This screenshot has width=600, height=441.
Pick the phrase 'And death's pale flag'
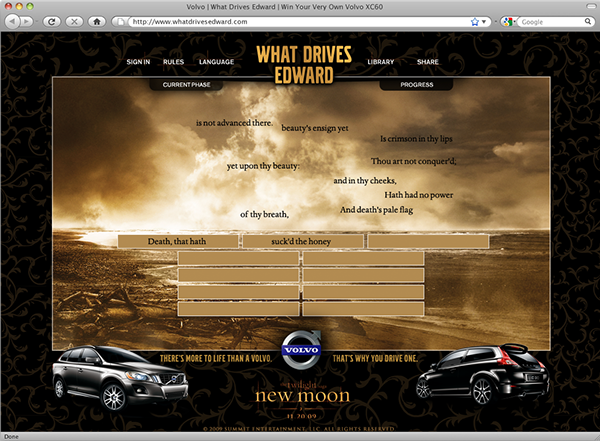point(377,210)
